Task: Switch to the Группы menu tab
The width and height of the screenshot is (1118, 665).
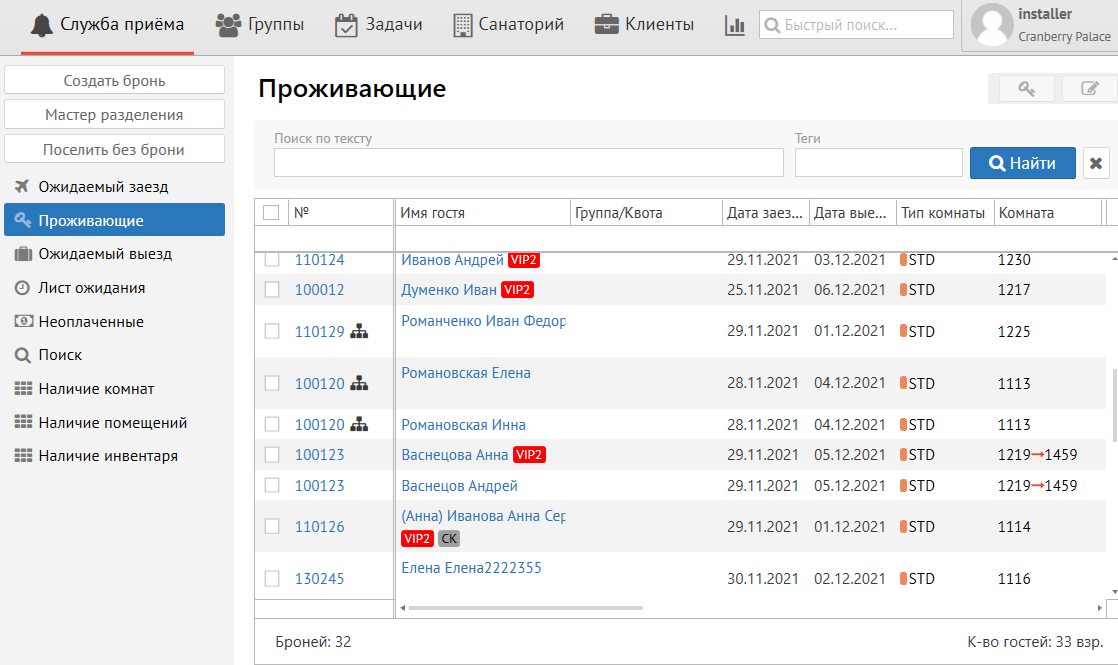Action: pyautogui.click(x=261, y=25)
